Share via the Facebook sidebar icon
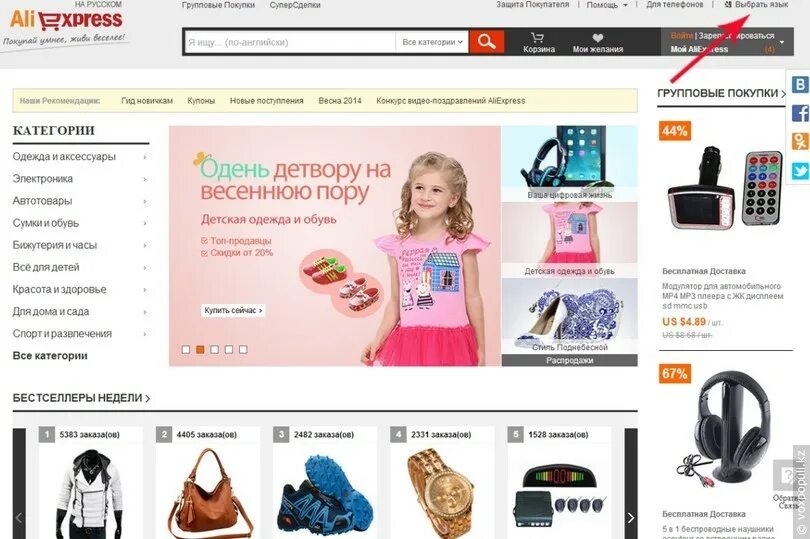 [x=800, y=113]
